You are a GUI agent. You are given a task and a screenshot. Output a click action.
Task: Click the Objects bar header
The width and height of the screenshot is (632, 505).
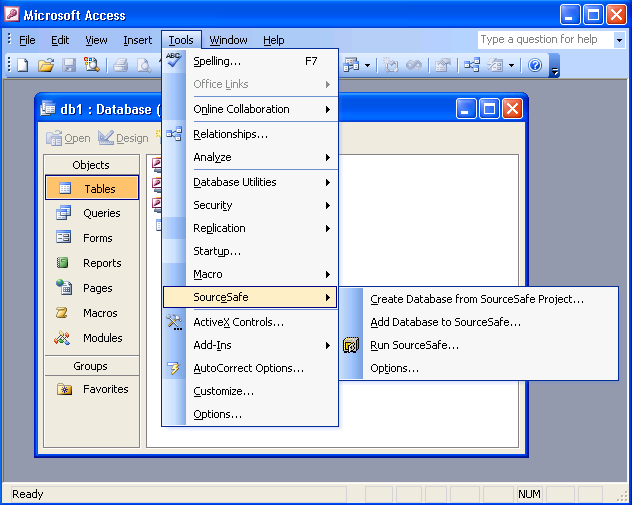tap(91, 165)
